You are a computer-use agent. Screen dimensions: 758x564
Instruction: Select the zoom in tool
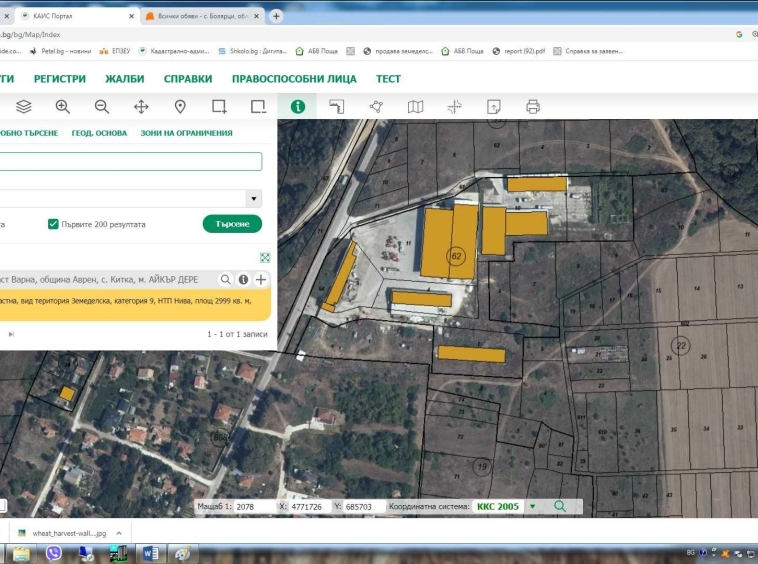click(63, 107)
